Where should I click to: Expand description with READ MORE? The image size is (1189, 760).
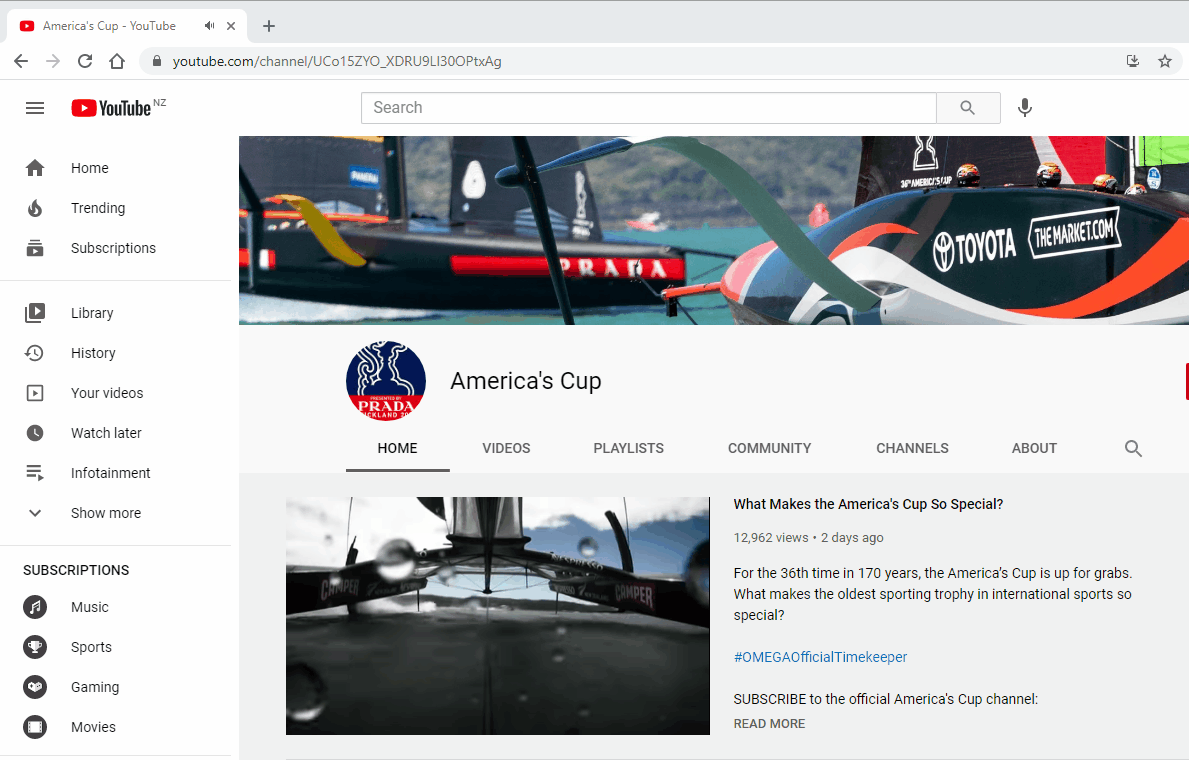tap(769, 724)
